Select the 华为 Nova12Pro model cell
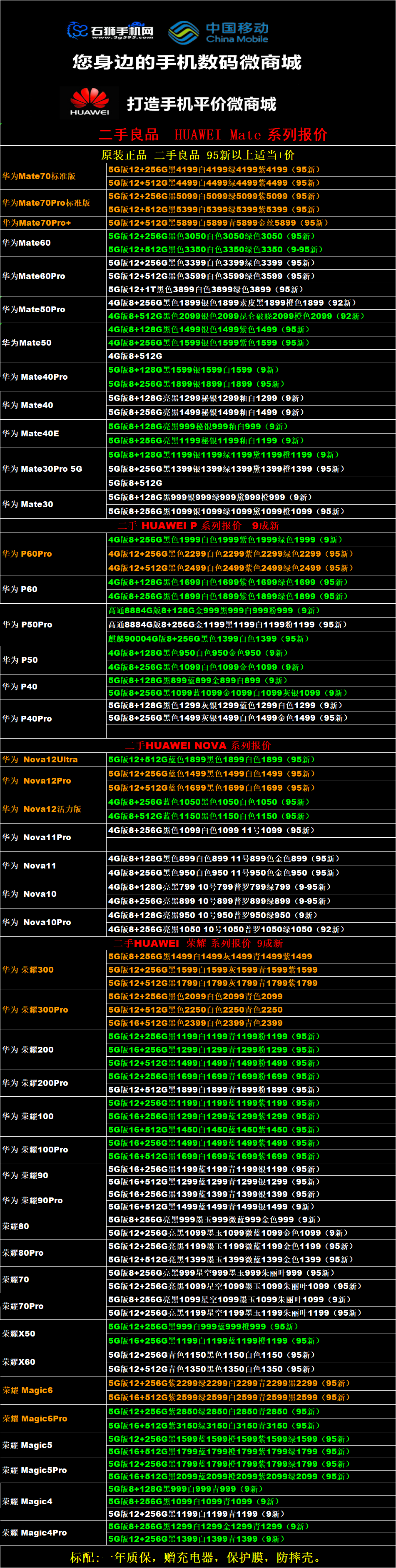This screenshot has width=396, height=1568. tap(53, 780)
